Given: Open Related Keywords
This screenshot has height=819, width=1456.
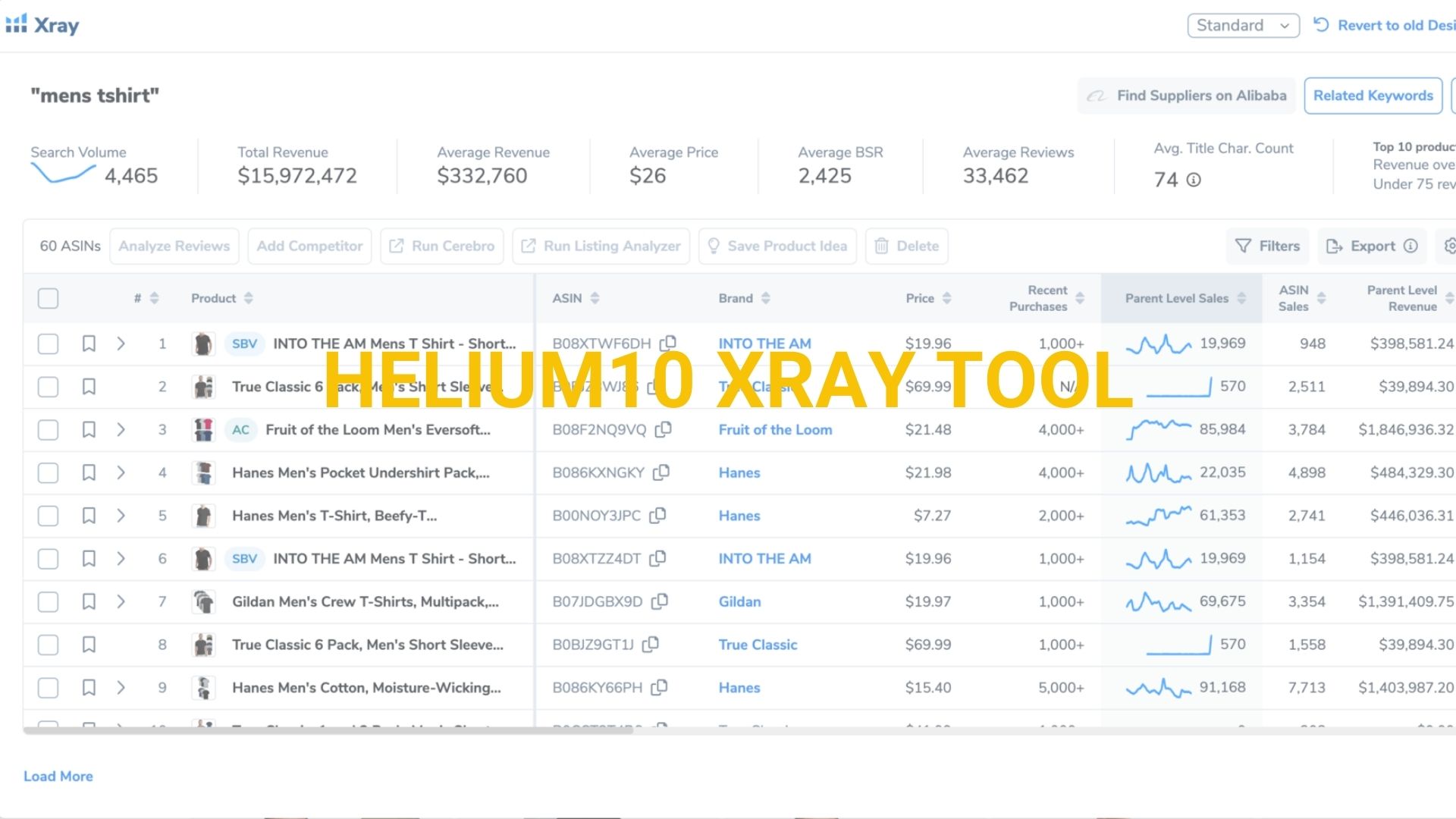Looking at the screenshot, I should point(1373,96).
